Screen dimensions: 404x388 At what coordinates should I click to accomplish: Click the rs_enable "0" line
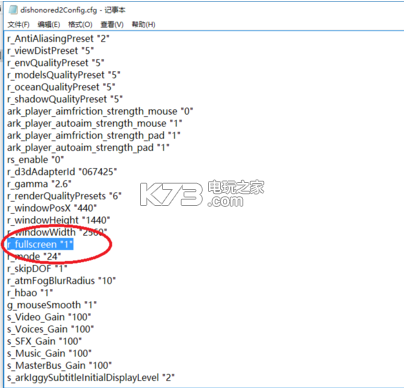click(35, 160)
